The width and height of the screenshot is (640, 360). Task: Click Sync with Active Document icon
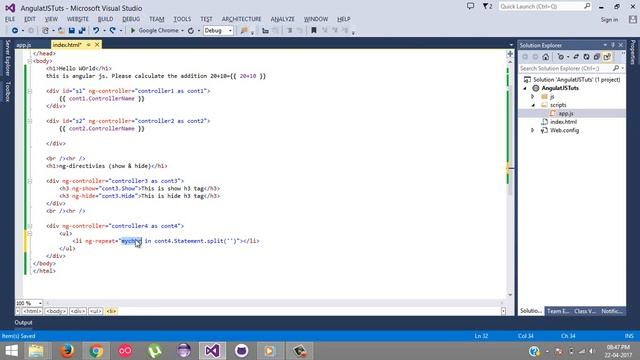tap(576, 57)
